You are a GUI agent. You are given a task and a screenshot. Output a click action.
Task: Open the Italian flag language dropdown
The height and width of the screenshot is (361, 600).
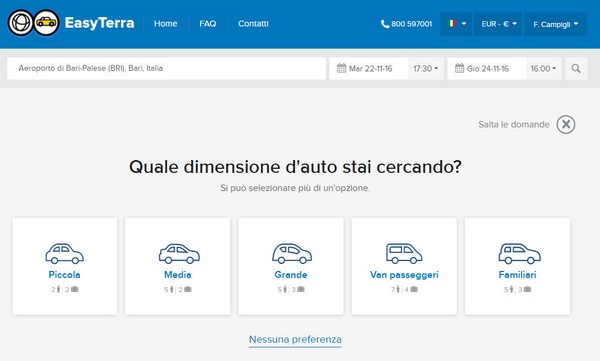click(x=456, y=24)
